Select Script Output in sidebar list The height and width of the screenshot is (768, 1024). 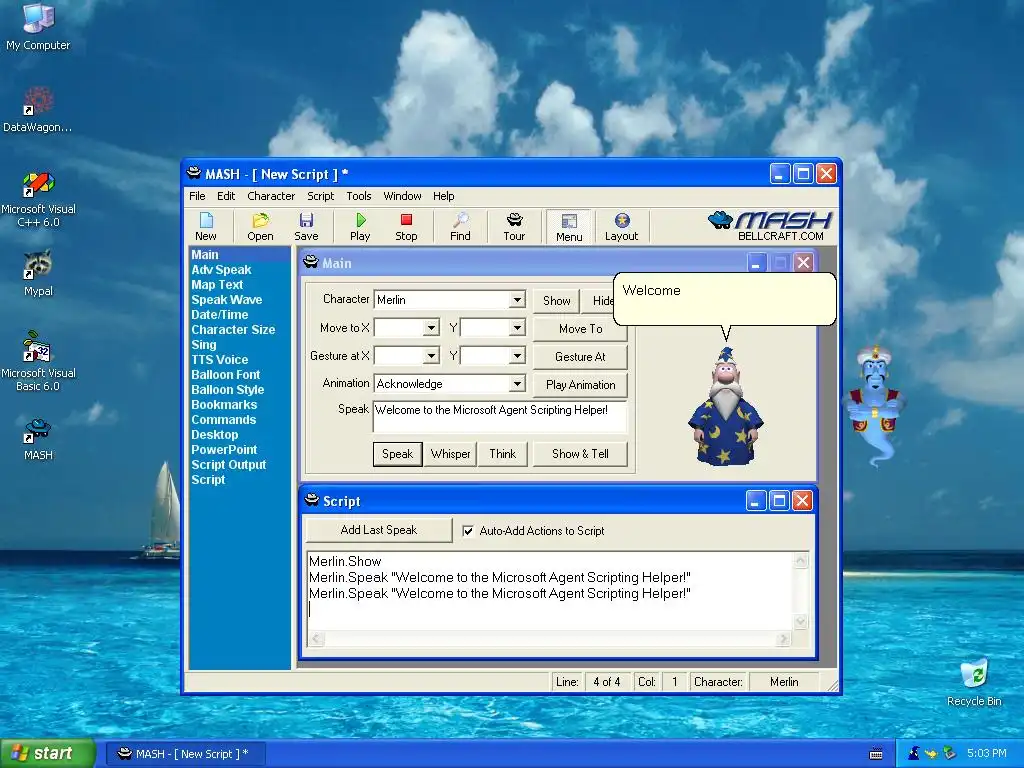point(229,465)
